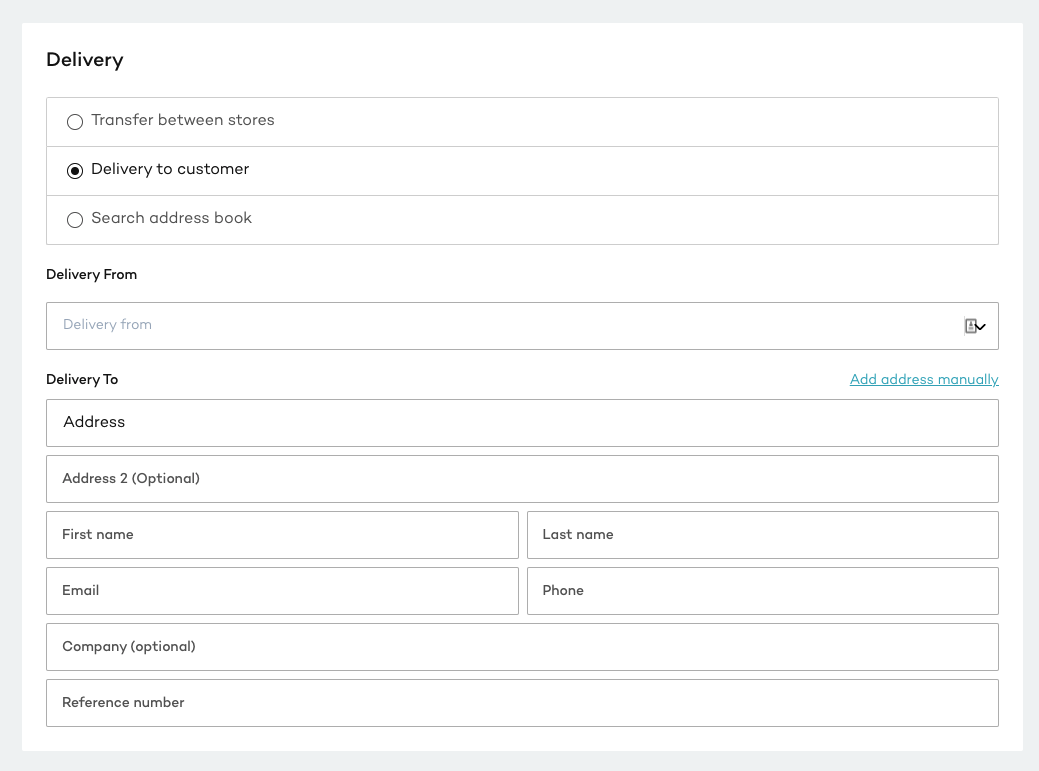Choose the Delivery to customer radio button
The height and width of the screenshot is (771, 1039).
coord(75,171)
